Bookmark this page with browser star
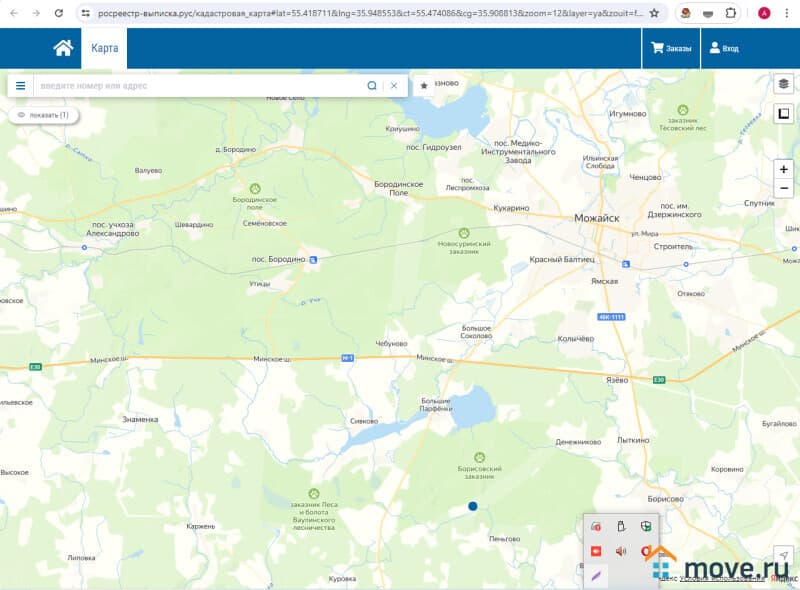Image resolution: width=800 pixels, height=590 pixels. [654, 13]
